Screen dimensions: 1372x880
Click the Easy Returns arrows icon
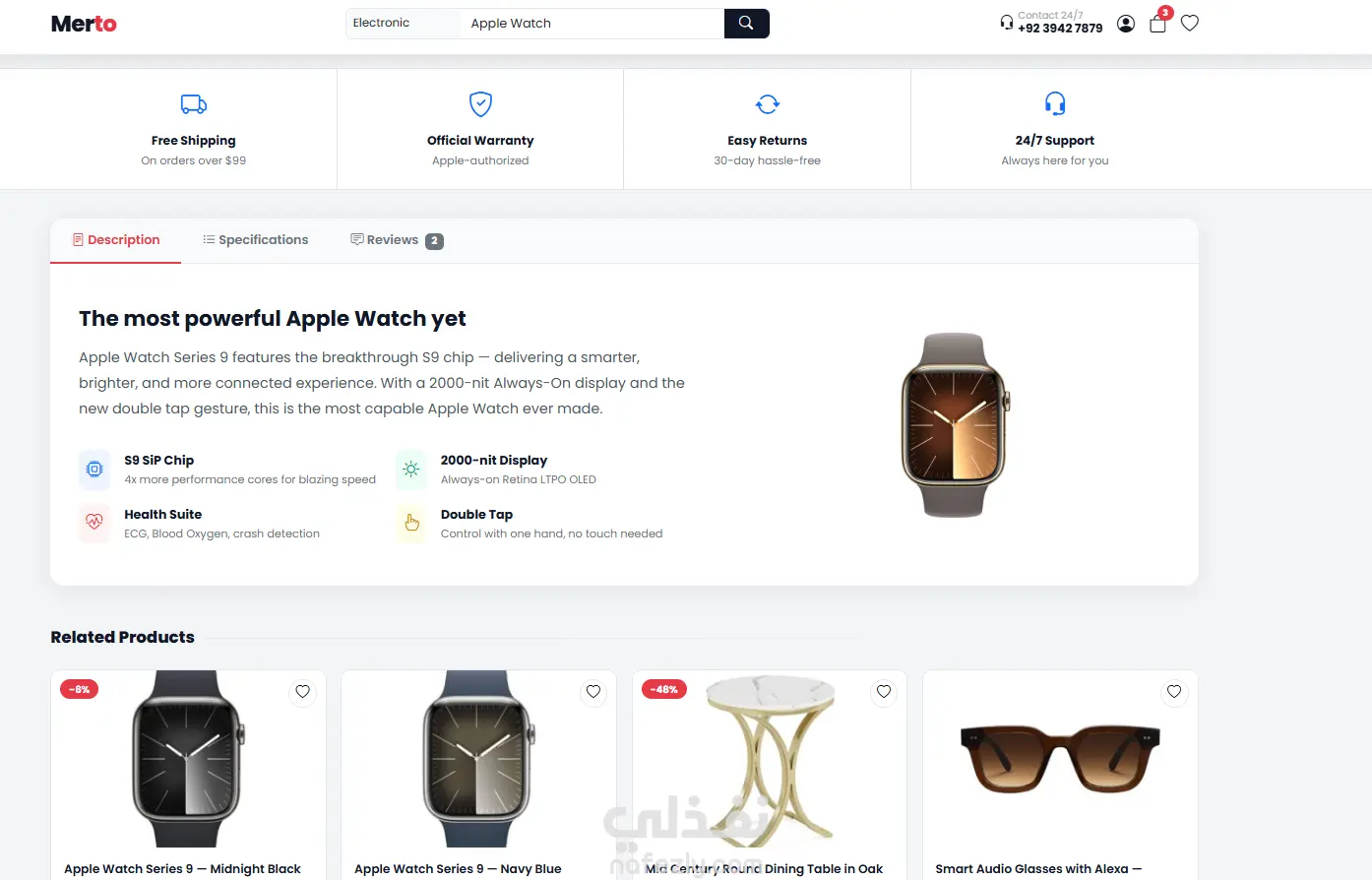point(768,103)
